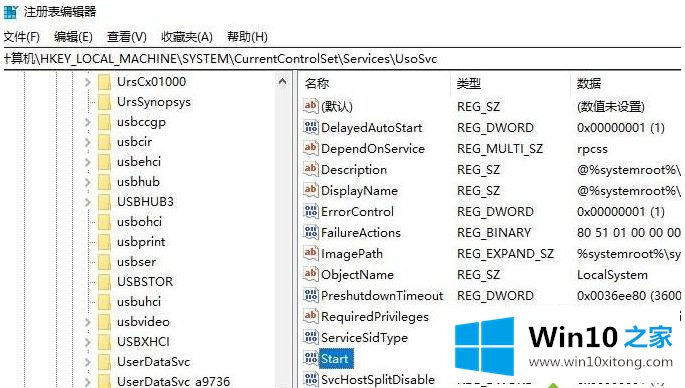
Task: Select the USBSTOR folder icon
Action: 104,282
